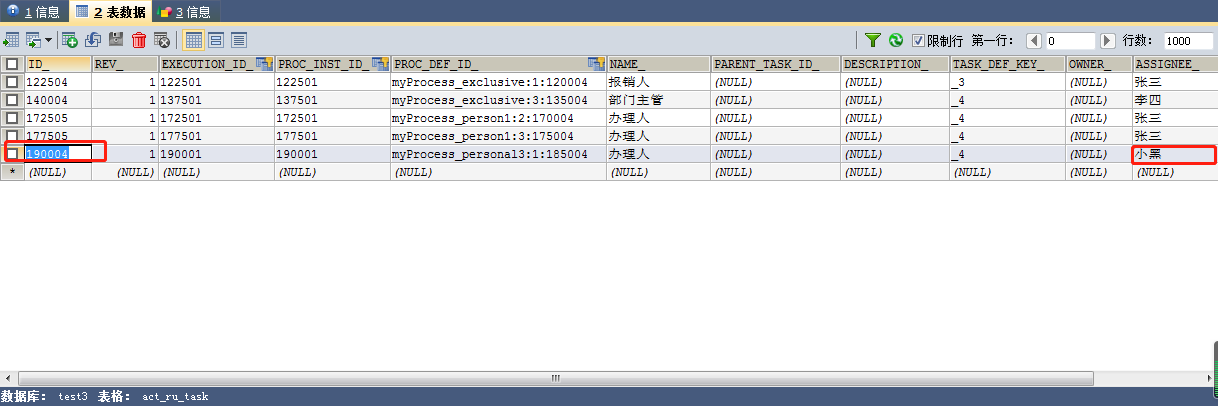Check the row checkbox for ID 122504
The width and height of the screenshot is (1218, 406).
(x=12, y=82)
